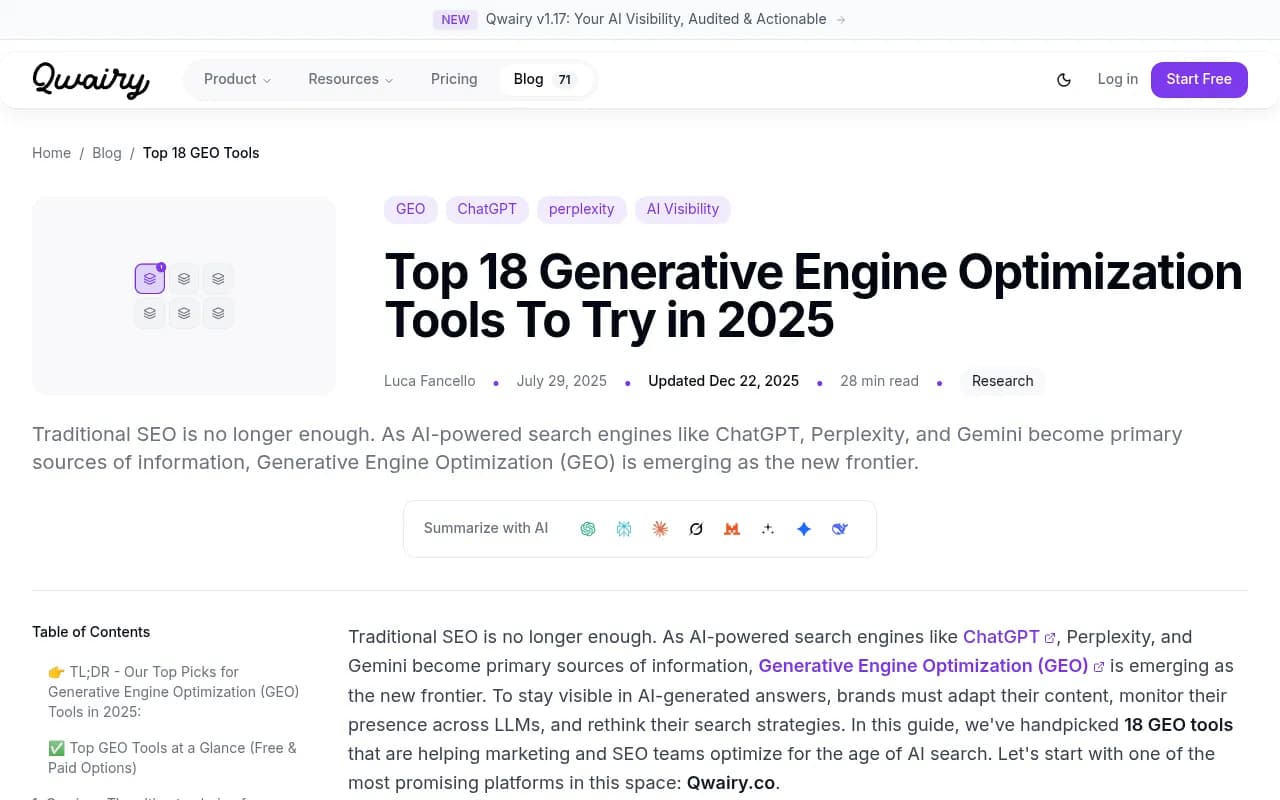Click bold 18 GEO tools text
Image resolution: width=1280 pixels, height=800 pixels.
pos(1178,725)
